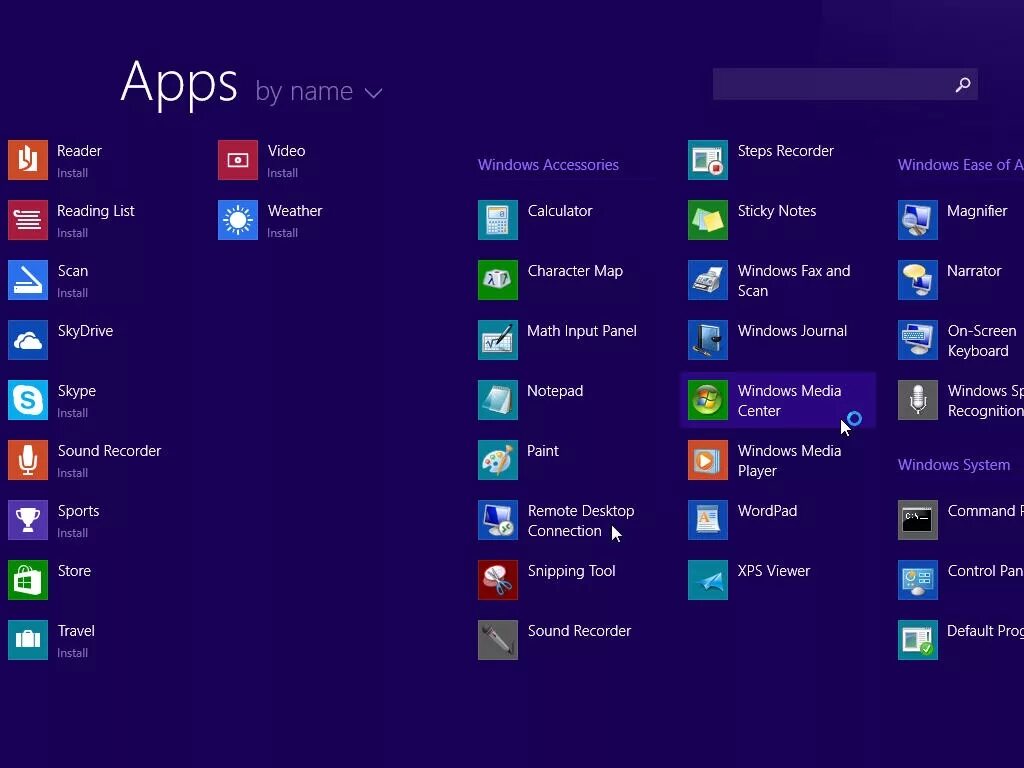Expand the sort options chevron next to Apps
The width and height of the screenshot is (1024, 768).
tap(374, 92)
